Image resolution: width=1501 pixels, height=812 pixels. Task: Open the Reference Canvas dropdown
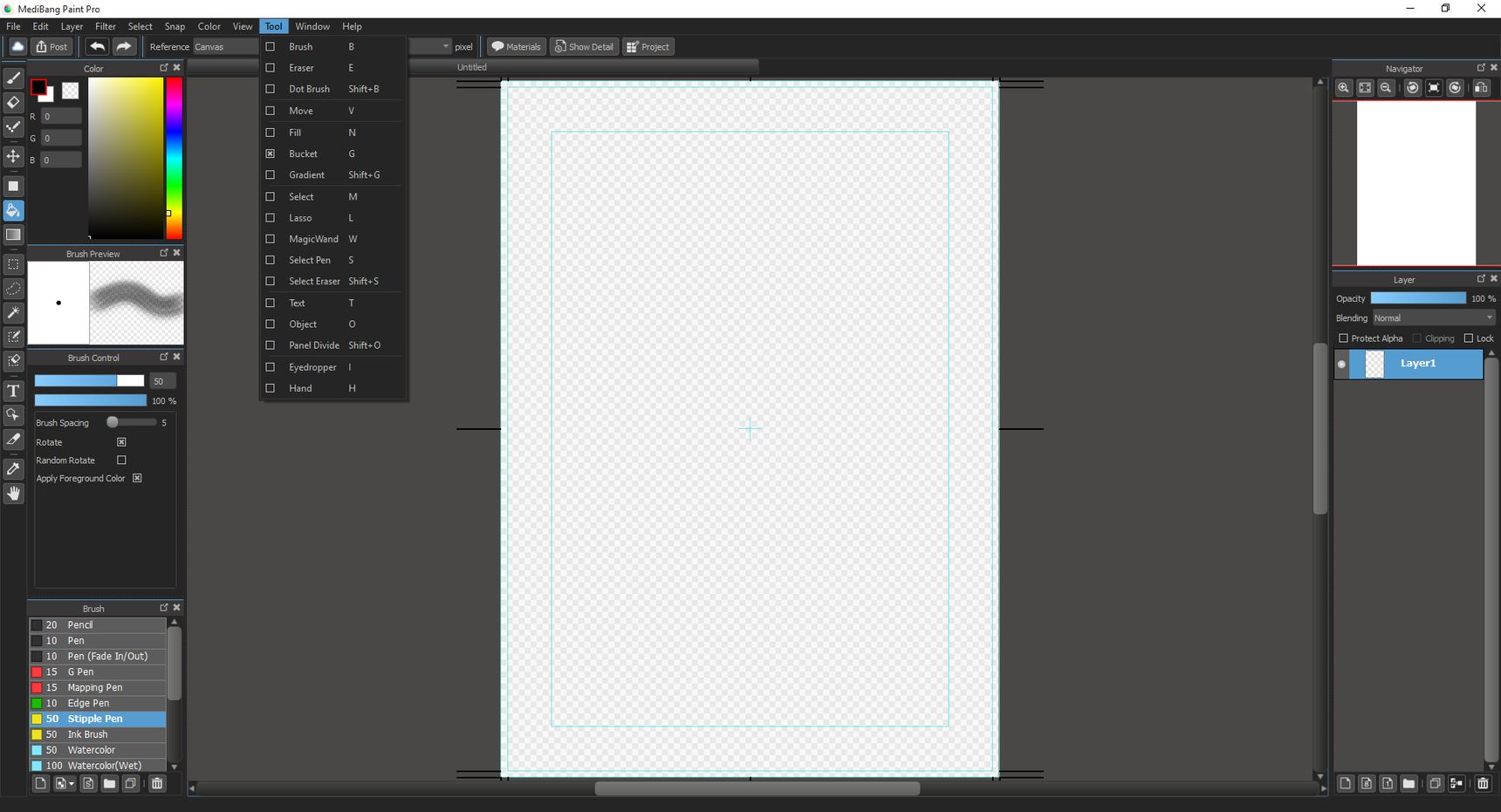click(226, 46)
